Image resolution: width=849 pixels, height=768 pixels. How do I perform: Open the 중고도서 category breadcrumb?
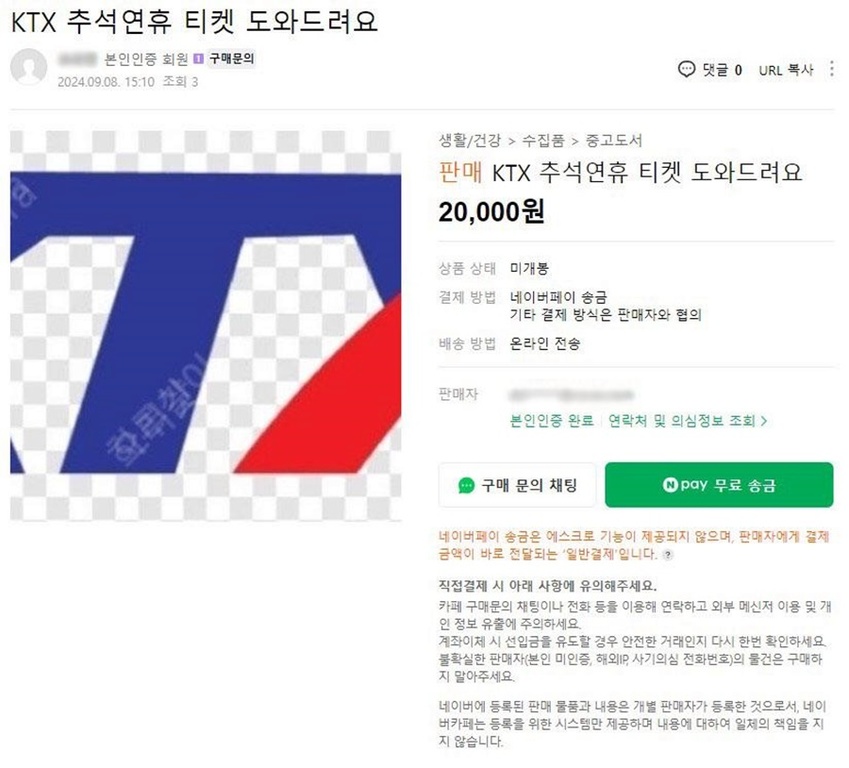pyautogui.click(x=614, y=141)
